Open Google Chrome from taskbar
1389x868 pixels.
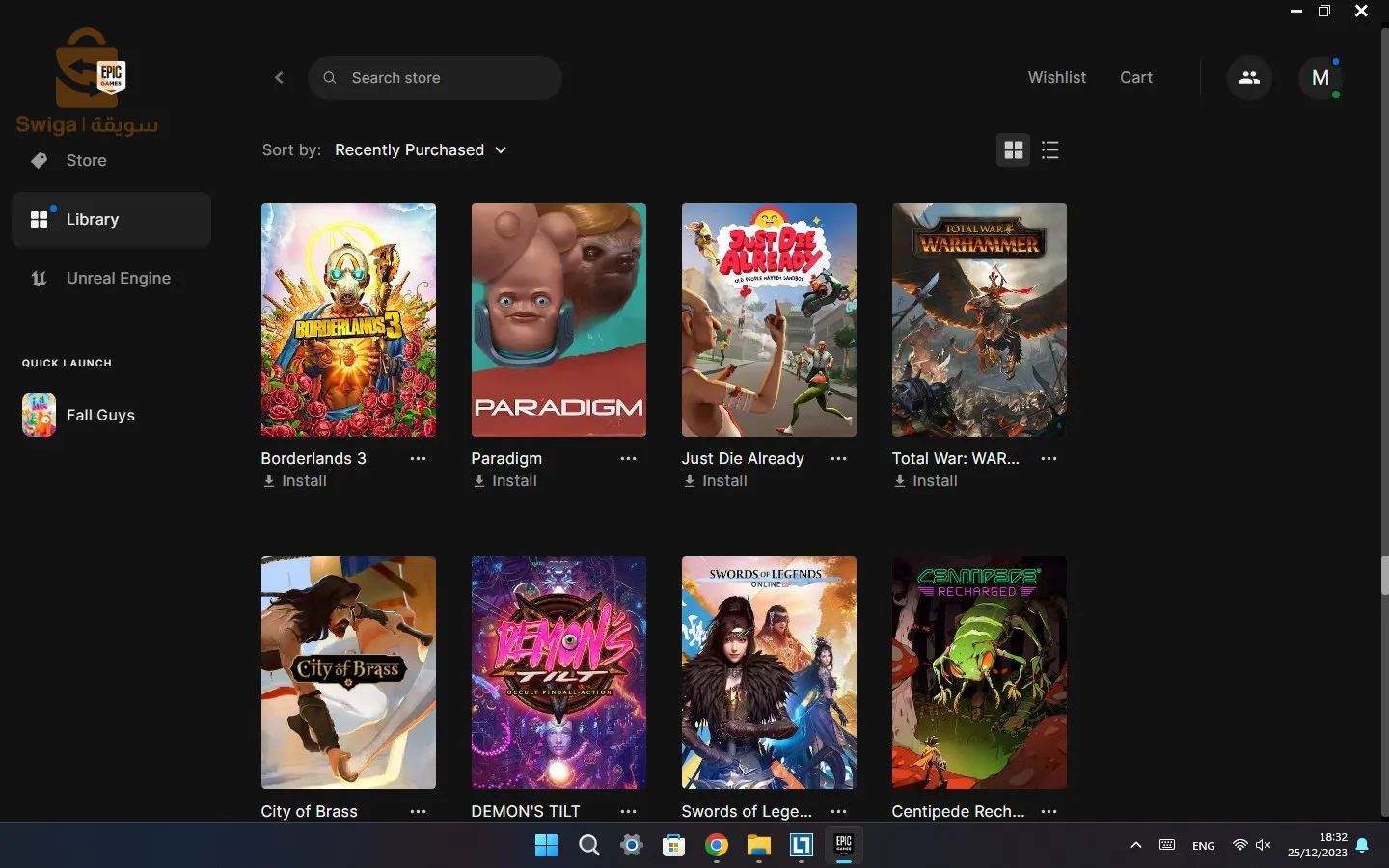tap(716, 846)
